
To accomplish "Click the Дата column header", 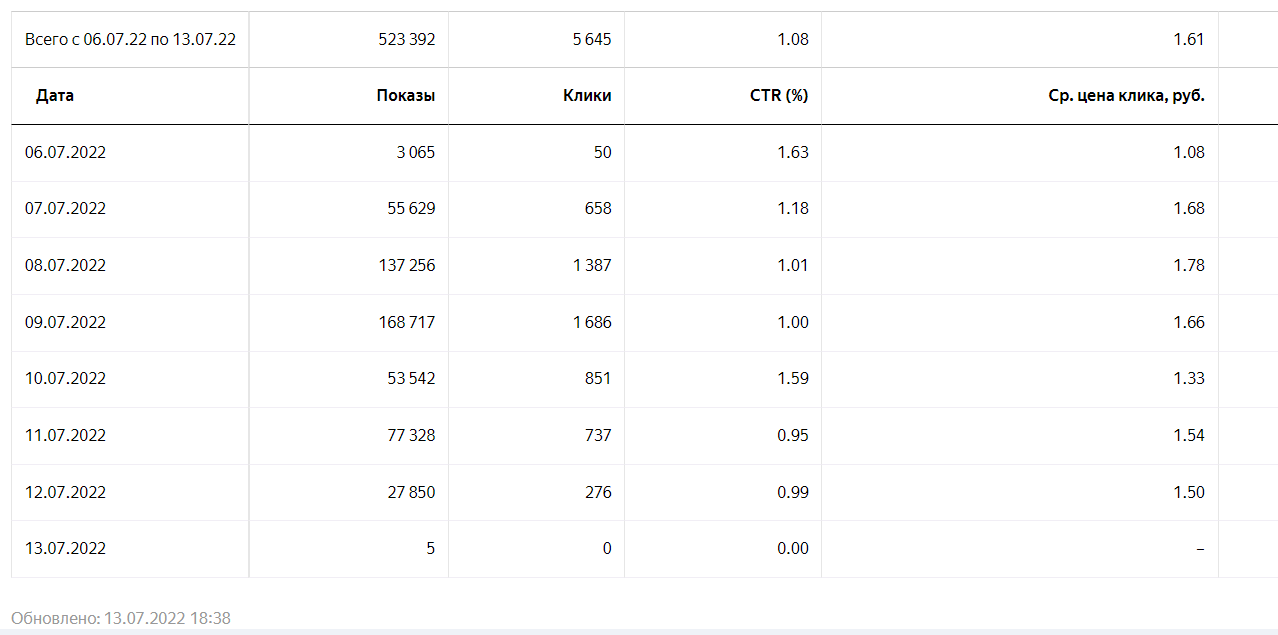I will pos(55,96).
